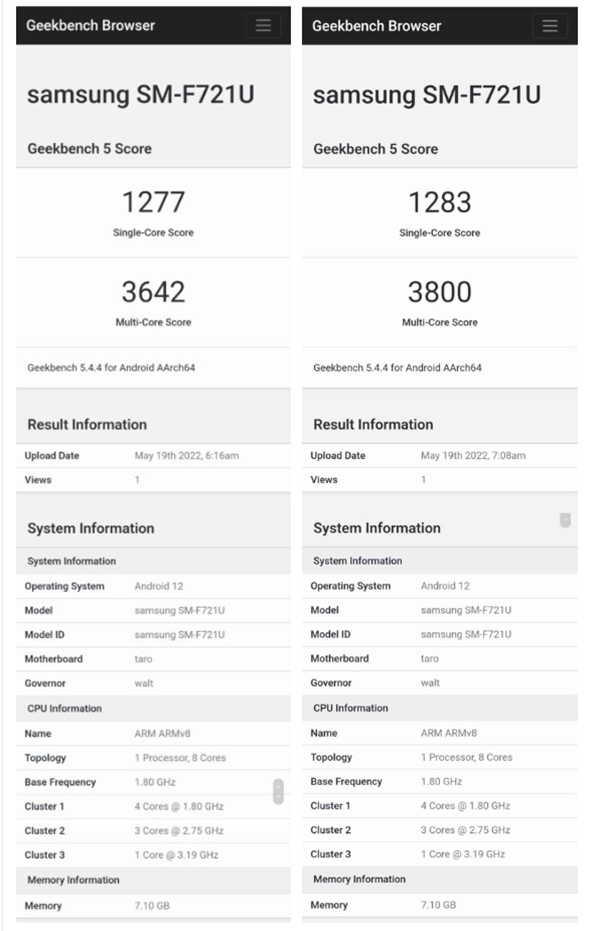
Task: Open the hamburger menu in left Geekbench panel
Action: [x=263, y=26]
